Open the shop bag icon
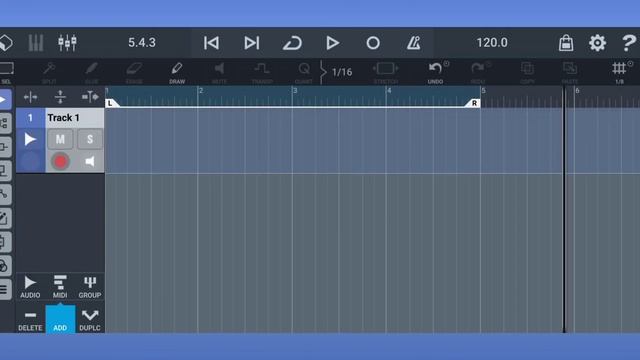This screenshot has width=640, height=360. (x=566, y=43)
